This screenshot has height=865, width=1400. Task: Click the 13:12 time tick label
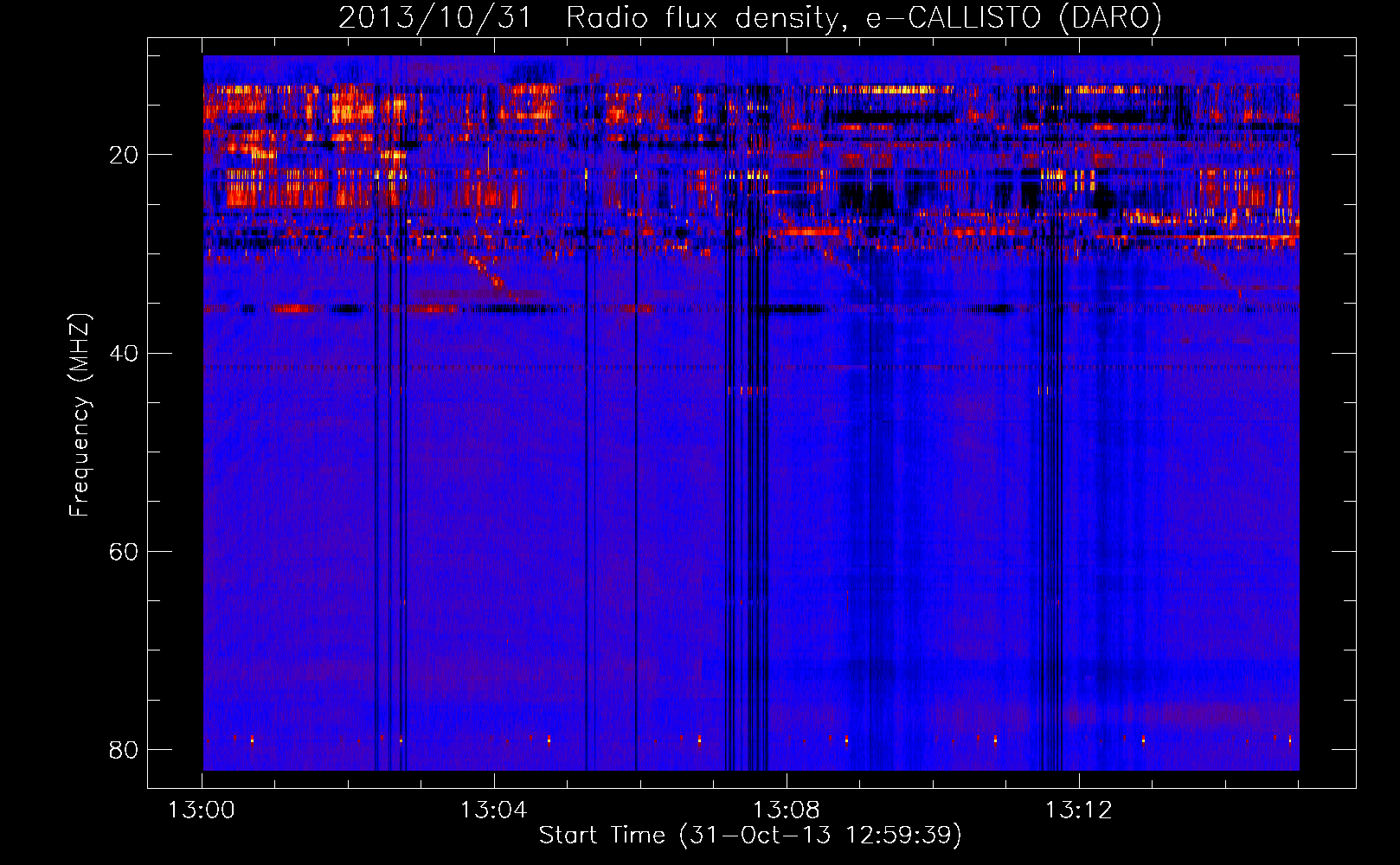[1078, 811]
